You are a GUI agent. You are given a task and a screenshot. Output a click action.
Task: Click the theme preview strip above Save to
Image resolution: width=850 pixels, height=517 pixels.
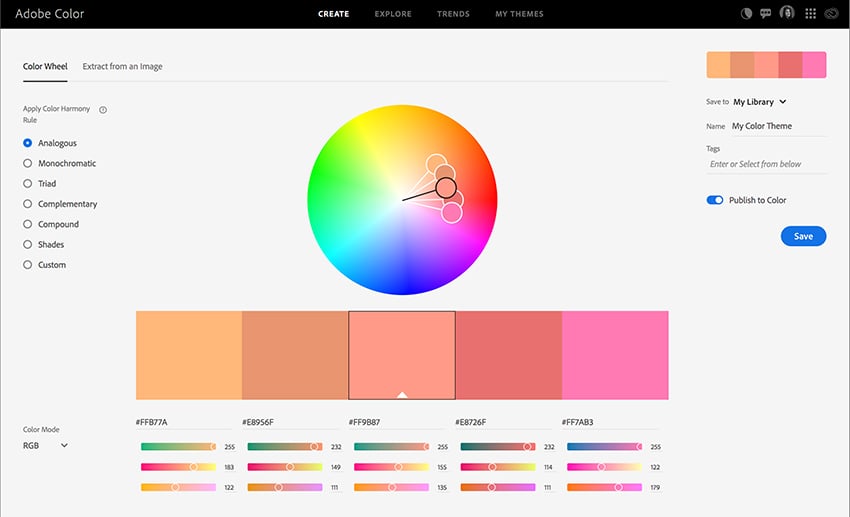coord(766,65)
